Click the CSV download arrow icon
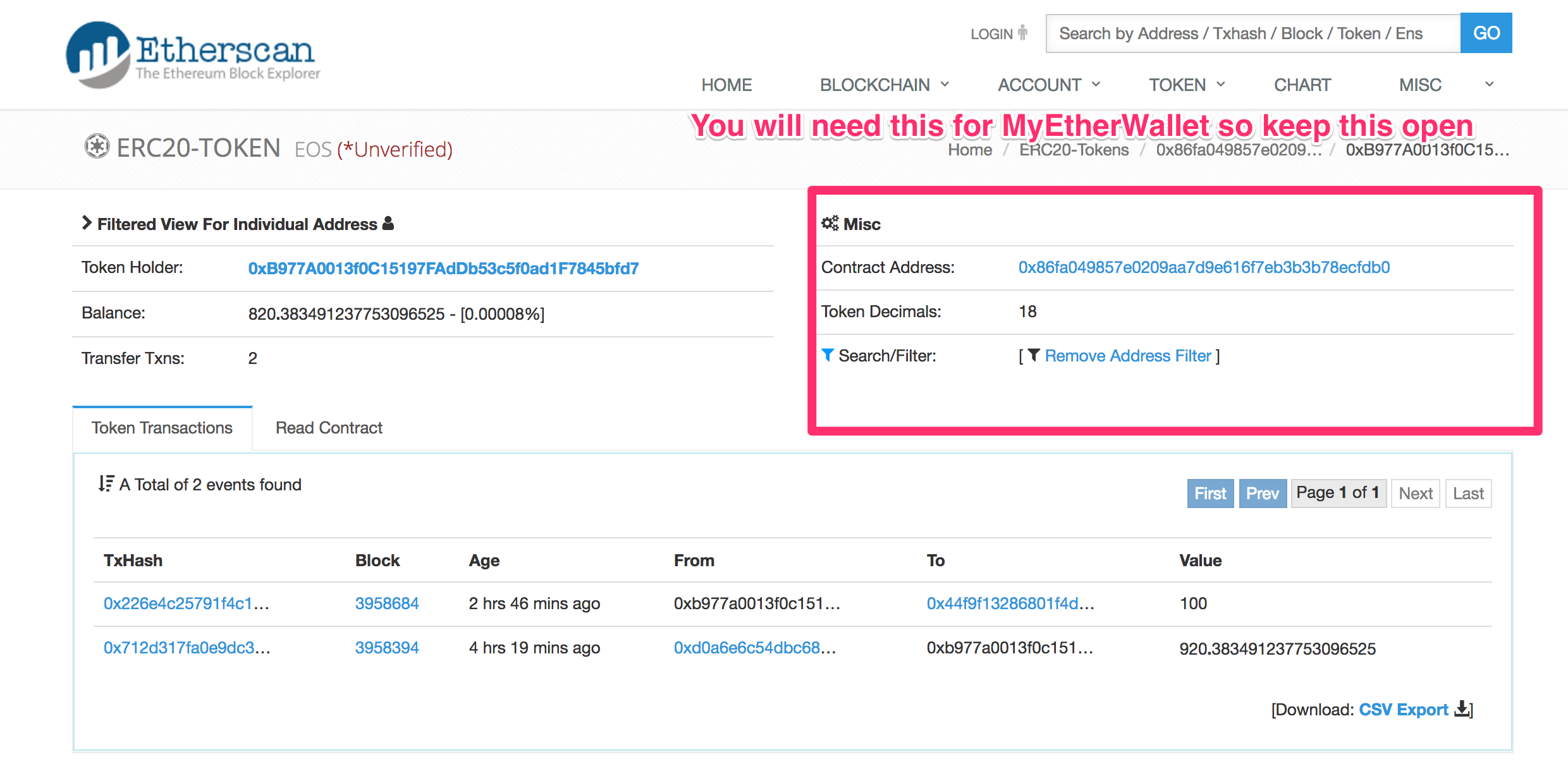 (1462, 708)
